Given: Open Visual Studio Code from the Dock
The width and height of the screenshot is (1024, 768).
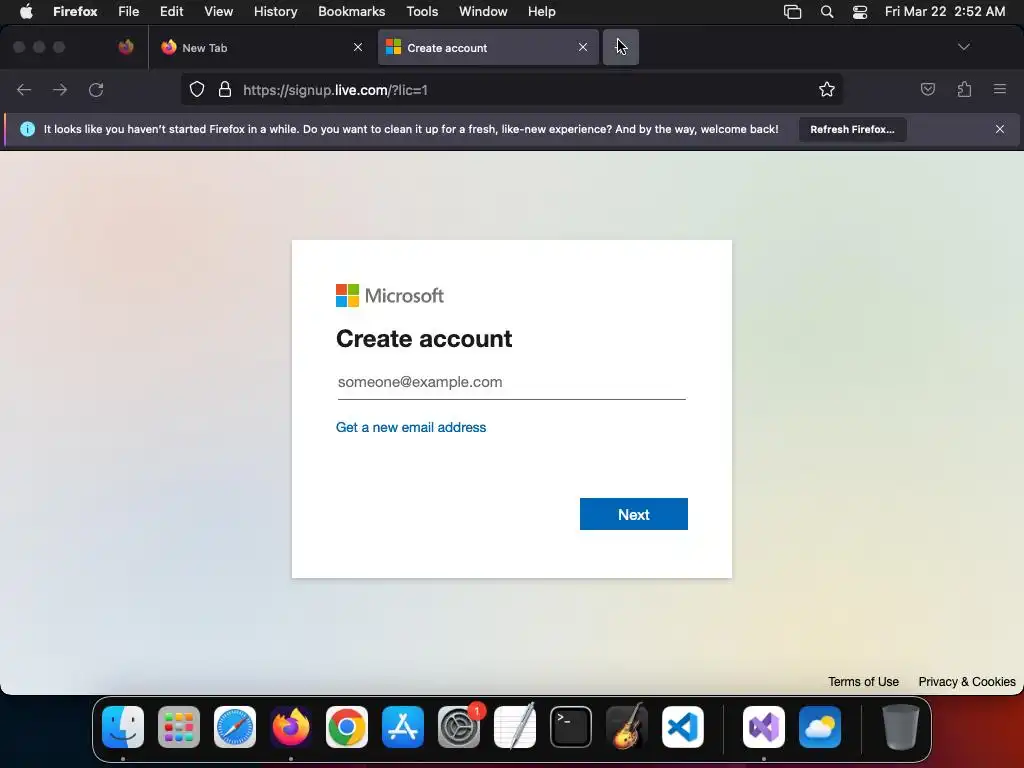Looking at the screenshot, I should pos(682,727).
